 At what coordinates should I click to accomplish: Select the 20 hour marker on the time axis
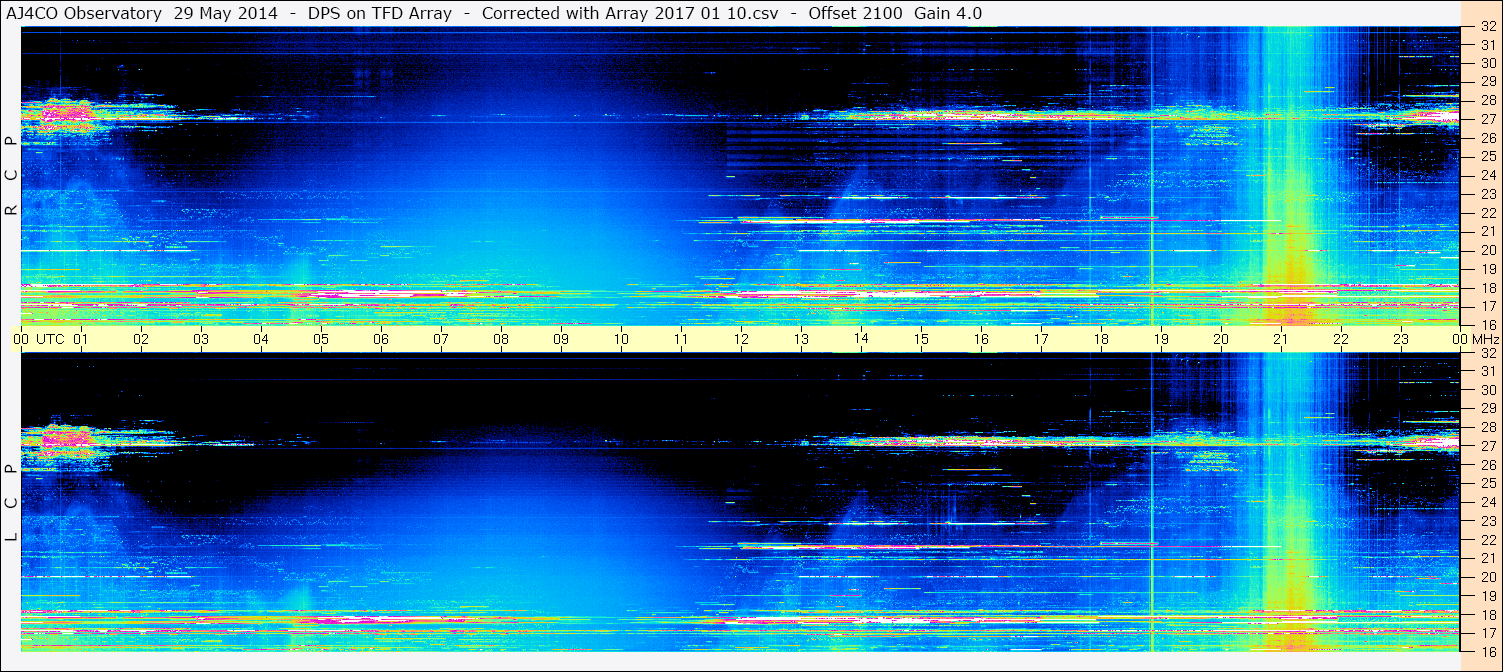click(x=1221, y=339)
